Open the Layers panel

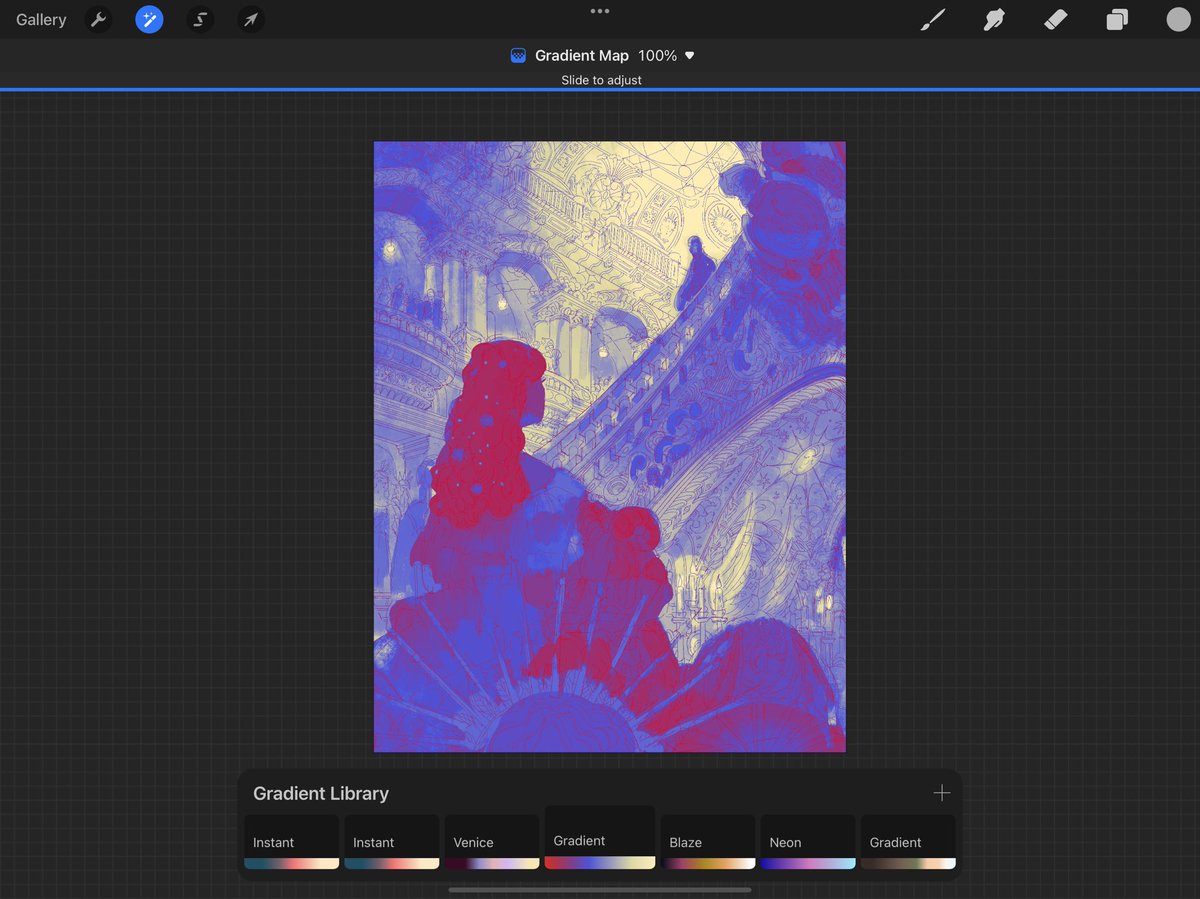click(1118, 19)
